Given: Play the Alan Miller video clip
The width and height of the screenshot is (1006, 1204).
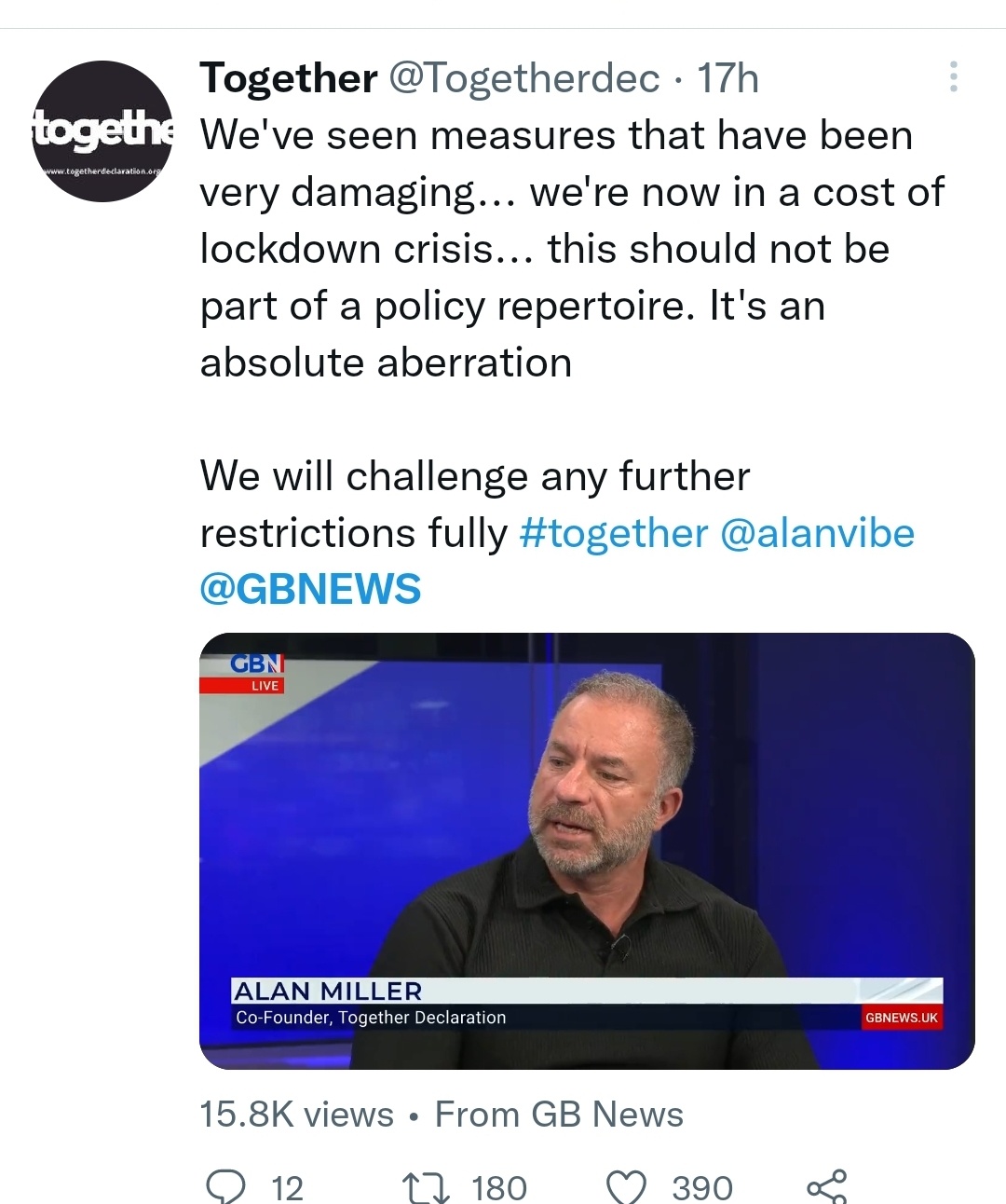Looking at the screenshot, I should 587,851.
